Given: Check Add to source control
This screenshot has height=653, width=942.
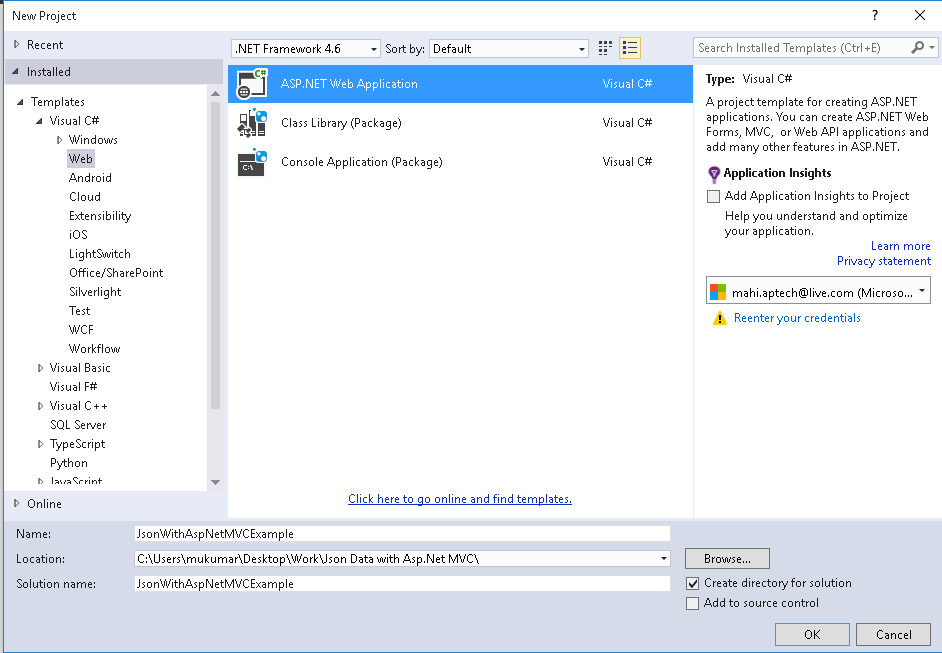Looking at the screenshot, I should (693, 603).
